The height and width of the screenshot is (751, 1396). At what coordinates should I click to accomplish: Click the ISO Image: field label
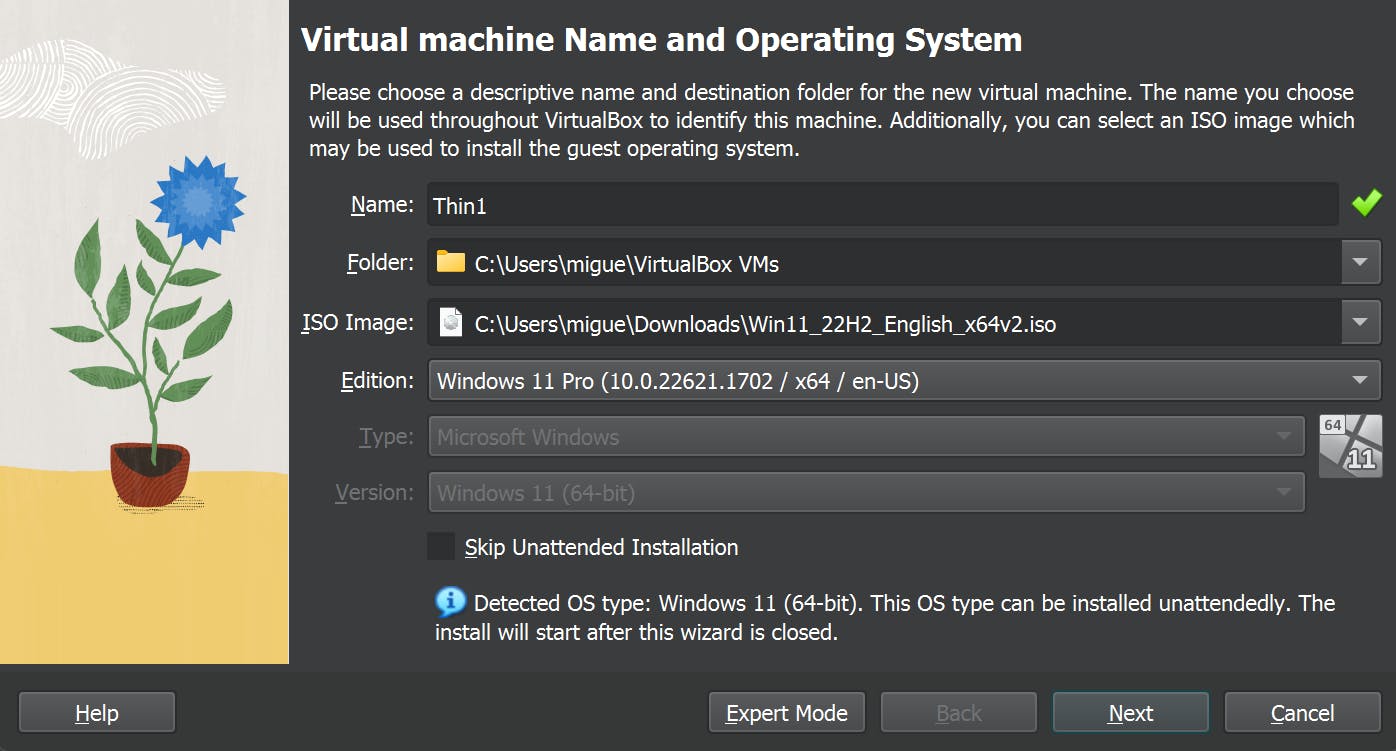357,323
